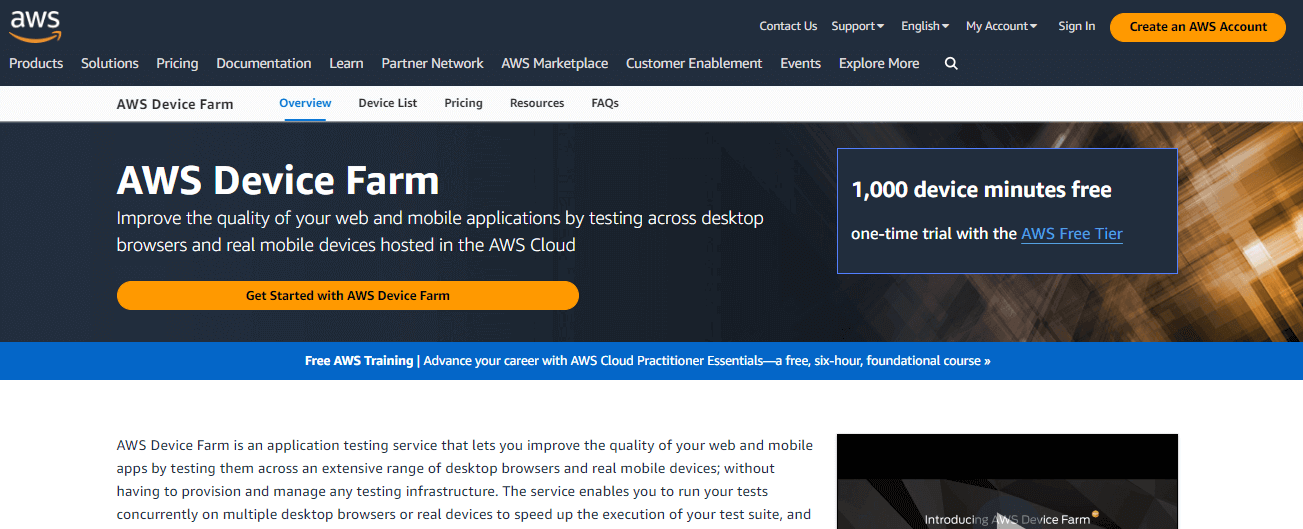Open the Documentation menu item
1303x529 pixels.
click(x=264, y=63)
